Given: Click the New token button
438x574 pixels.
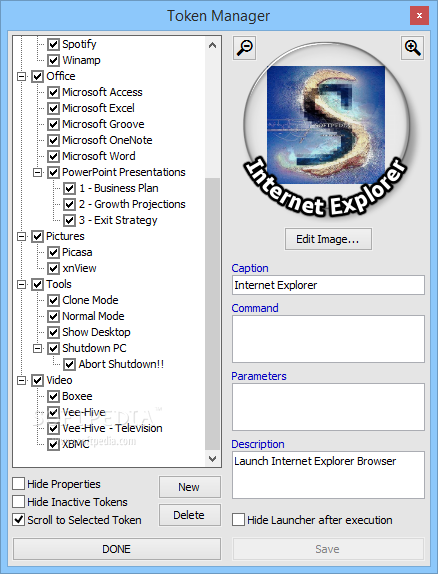Looking at the screenshot, I should (x=190, y=487).
